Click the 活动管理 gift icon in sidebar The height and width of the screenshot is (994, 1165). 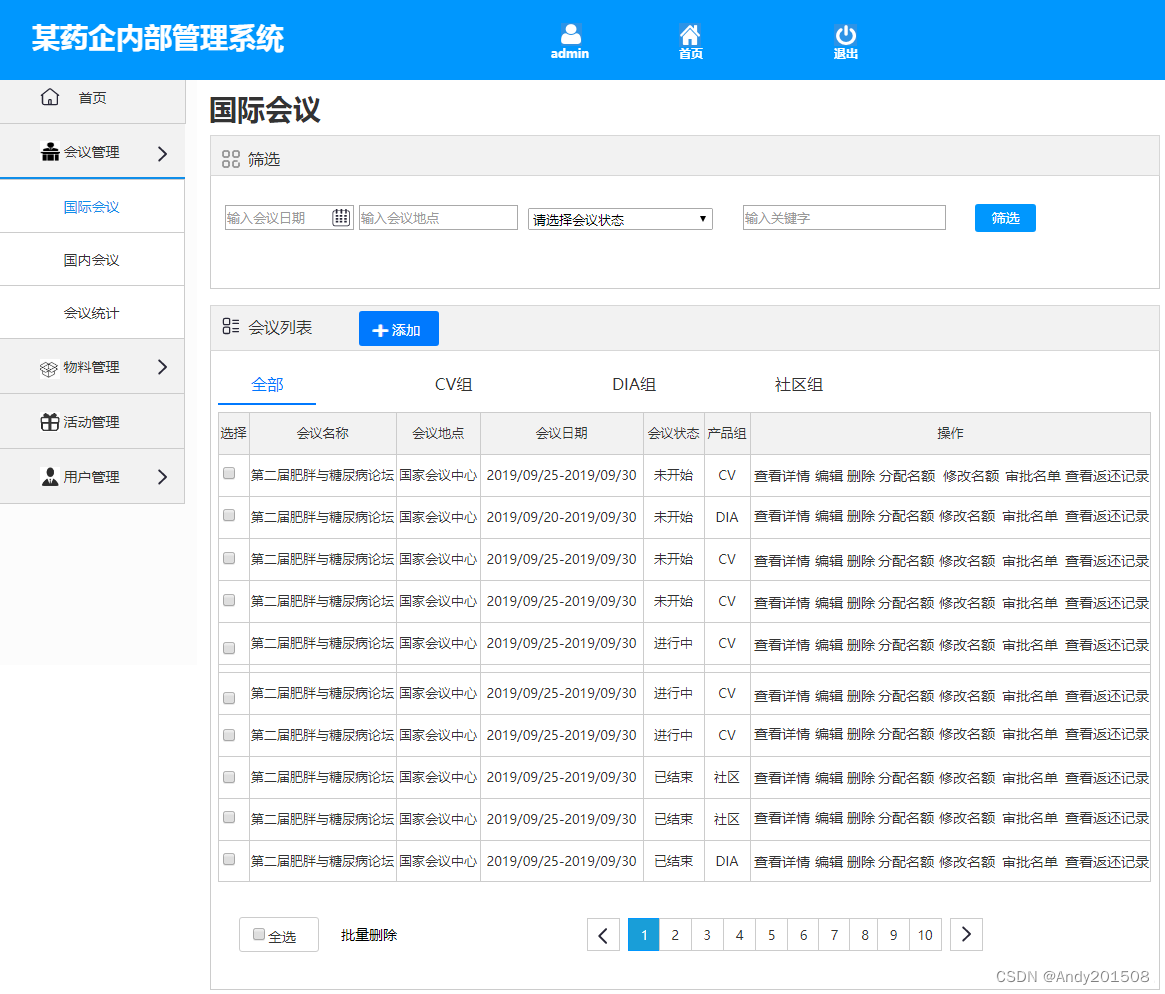point(48,421)
